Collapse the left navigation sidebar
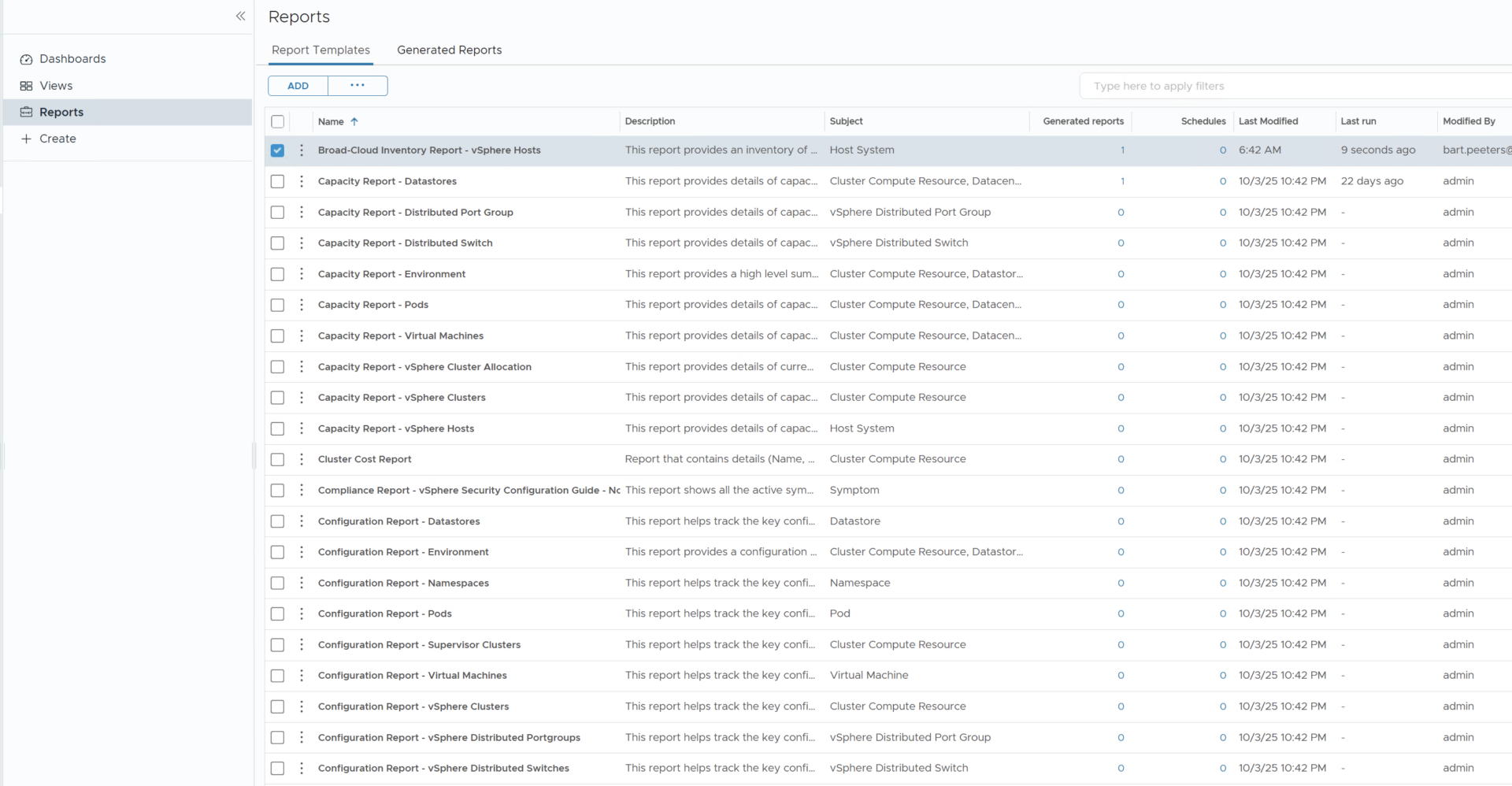The height and width of the screenshot is (786, 1512). 240,16
